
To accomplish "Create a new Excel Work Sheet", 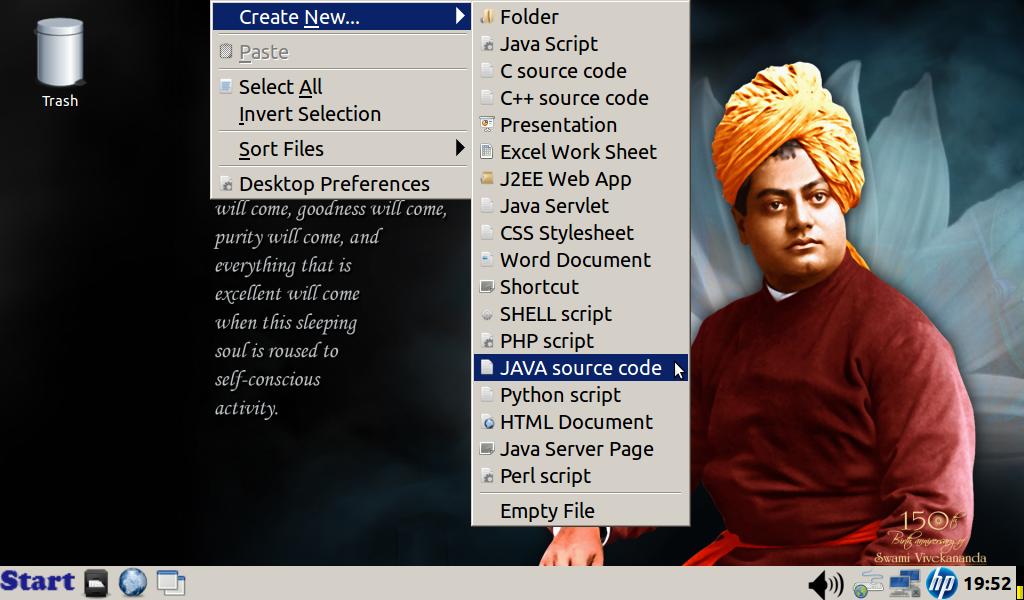I will point(580,152).
